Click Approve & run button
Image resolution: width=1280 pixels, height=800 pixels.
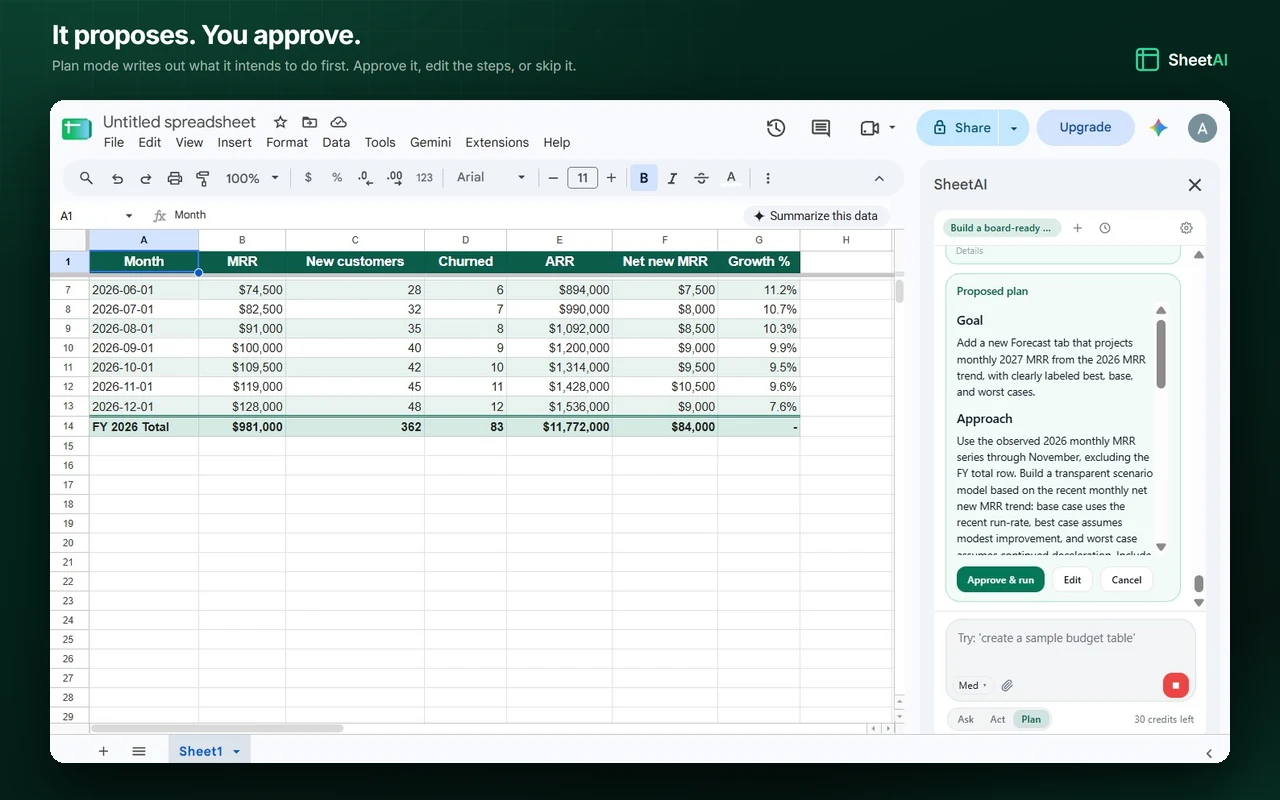tap(1000, 580)
